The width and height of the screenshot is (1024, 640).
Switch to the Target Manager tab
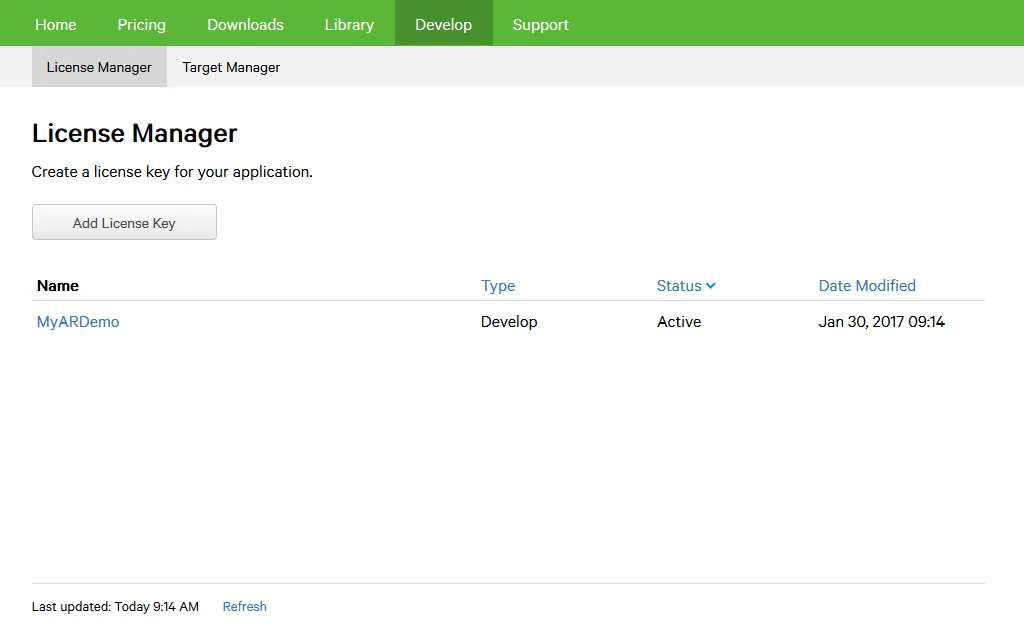point(230,67)
